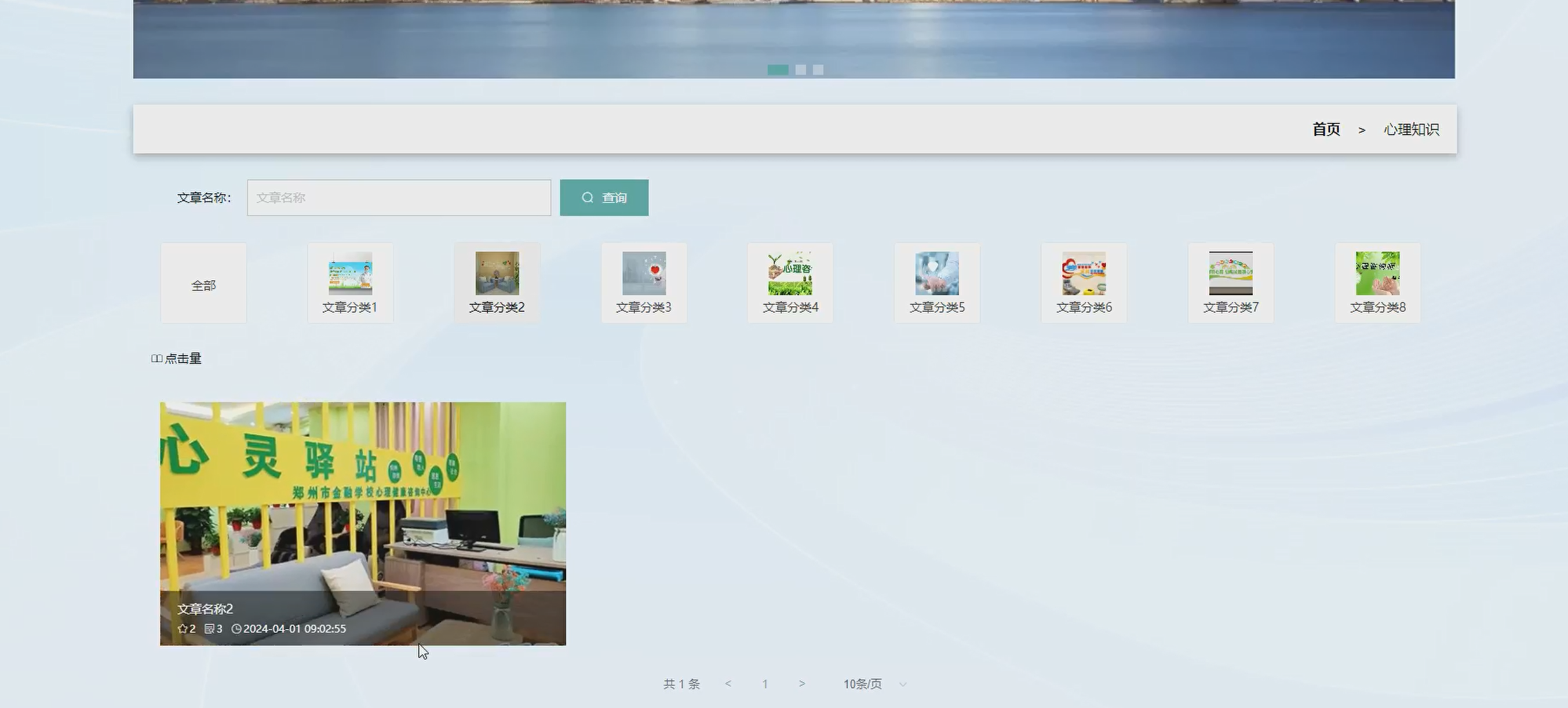Viewport: 1568px width, 708px height.
Task: Click the star favorites icon on article
Action: click(x=183, y=629)
